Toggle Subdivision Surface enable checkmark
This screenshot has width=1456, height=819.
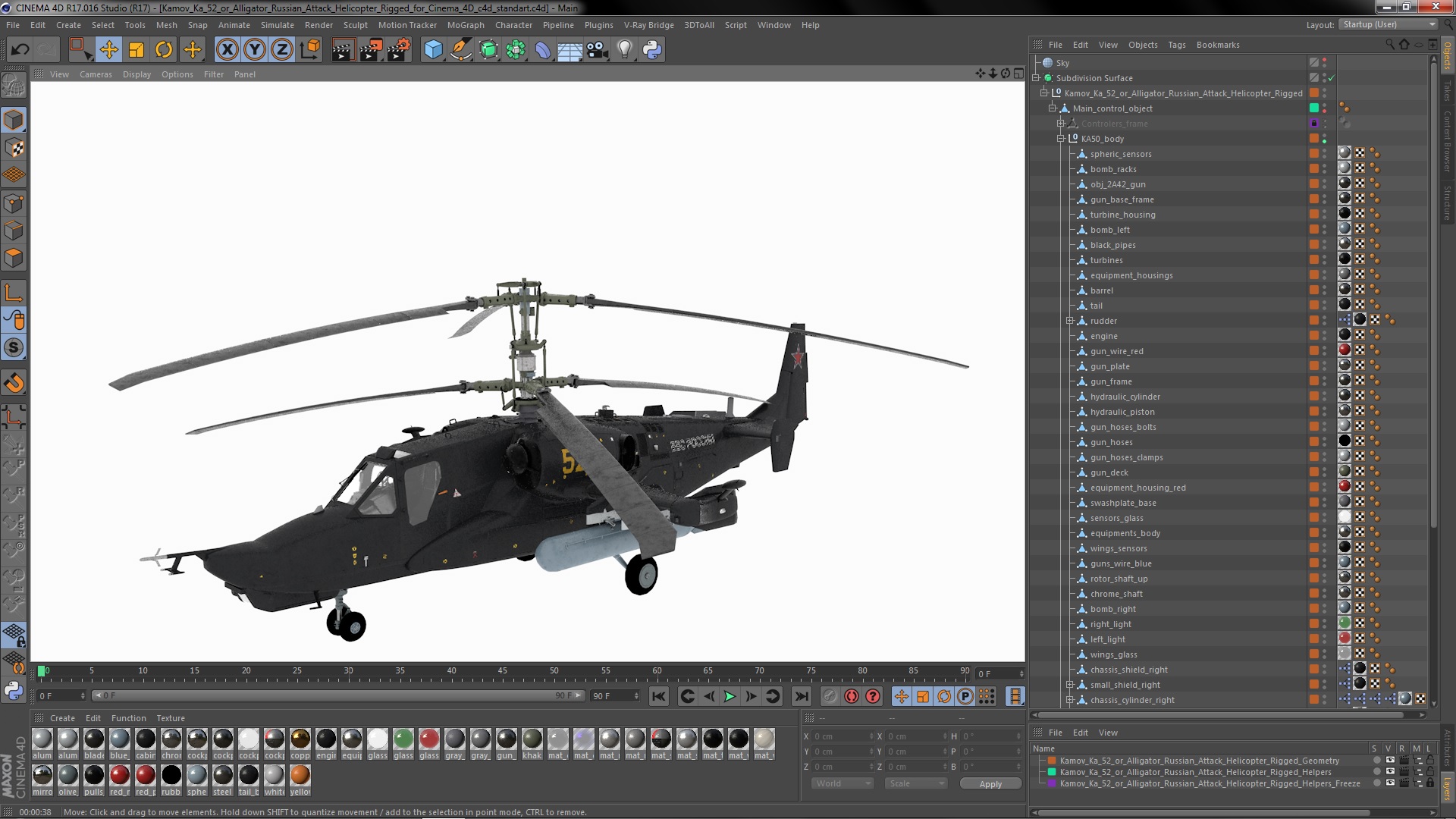[1332, 78]
